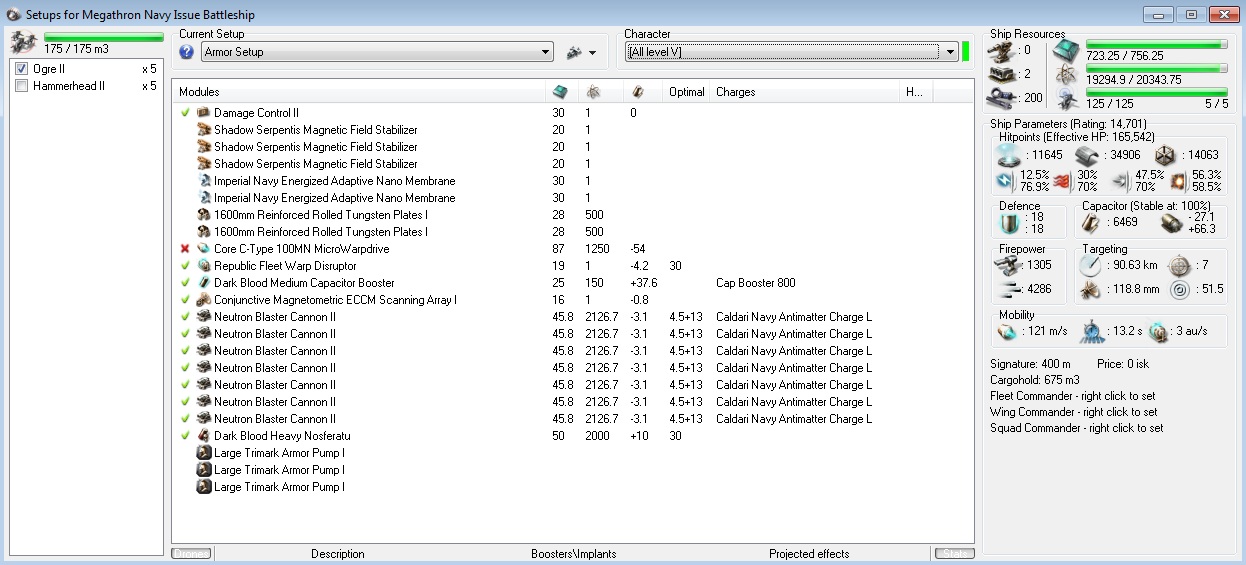Toggle Damage Control II green check status
Screen dimensions: 1246x565
point(185,113)
